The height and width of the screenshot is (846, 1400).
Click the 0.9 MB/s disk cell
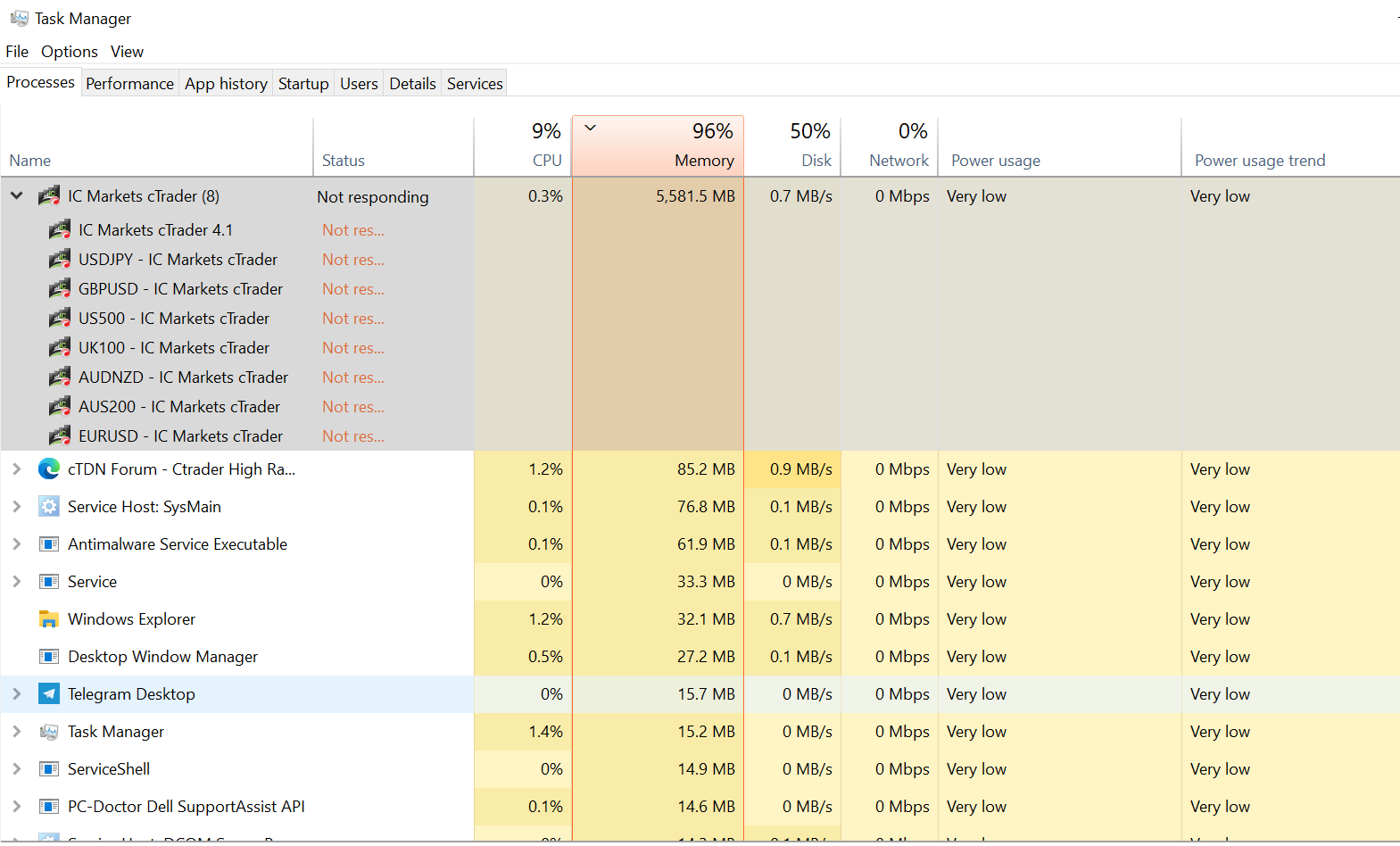coord(792,469)
